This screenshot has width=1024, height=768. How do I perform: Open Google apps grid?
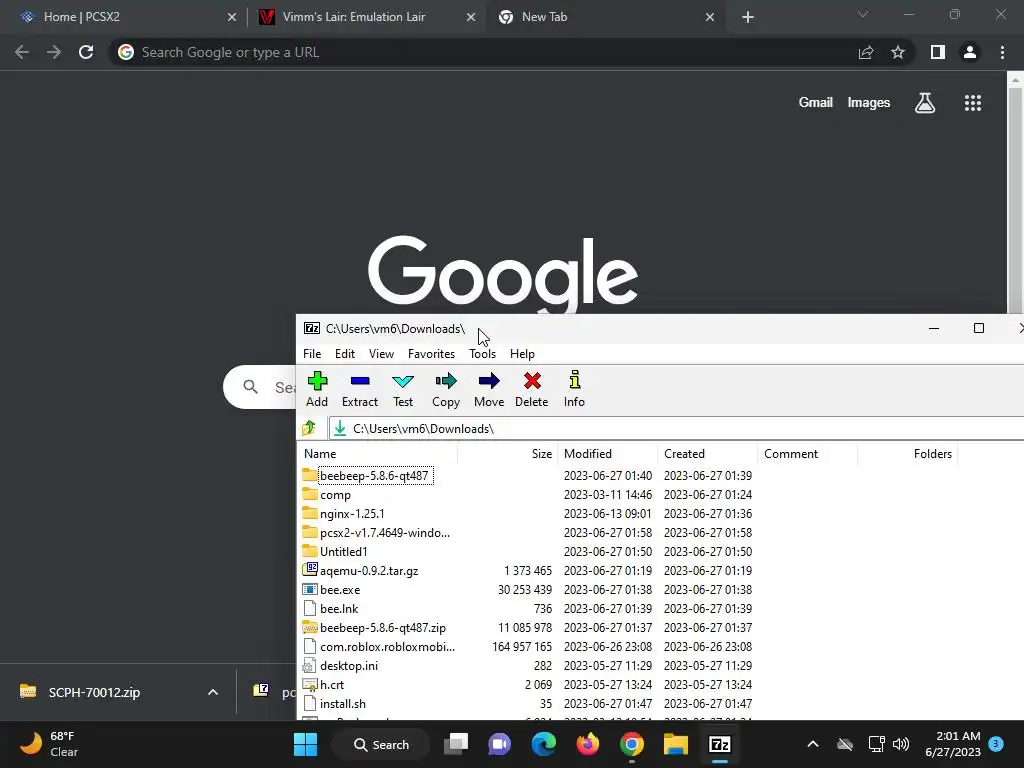(x=973, y=103)
